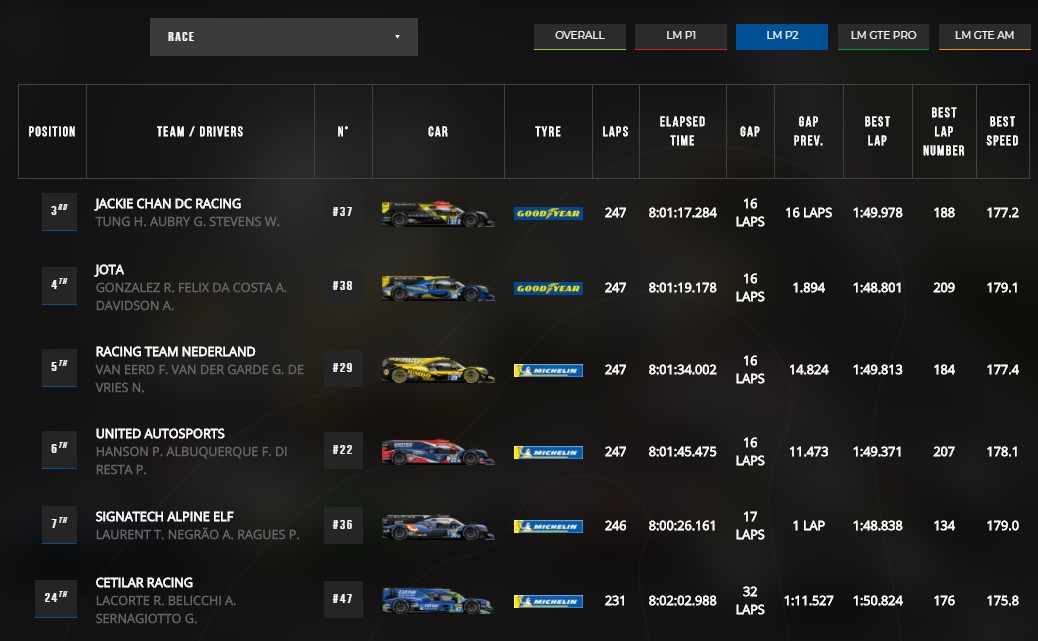Click the 4th position badge
The width and height of the screenshot is (1038, 641).
(59, 285)
